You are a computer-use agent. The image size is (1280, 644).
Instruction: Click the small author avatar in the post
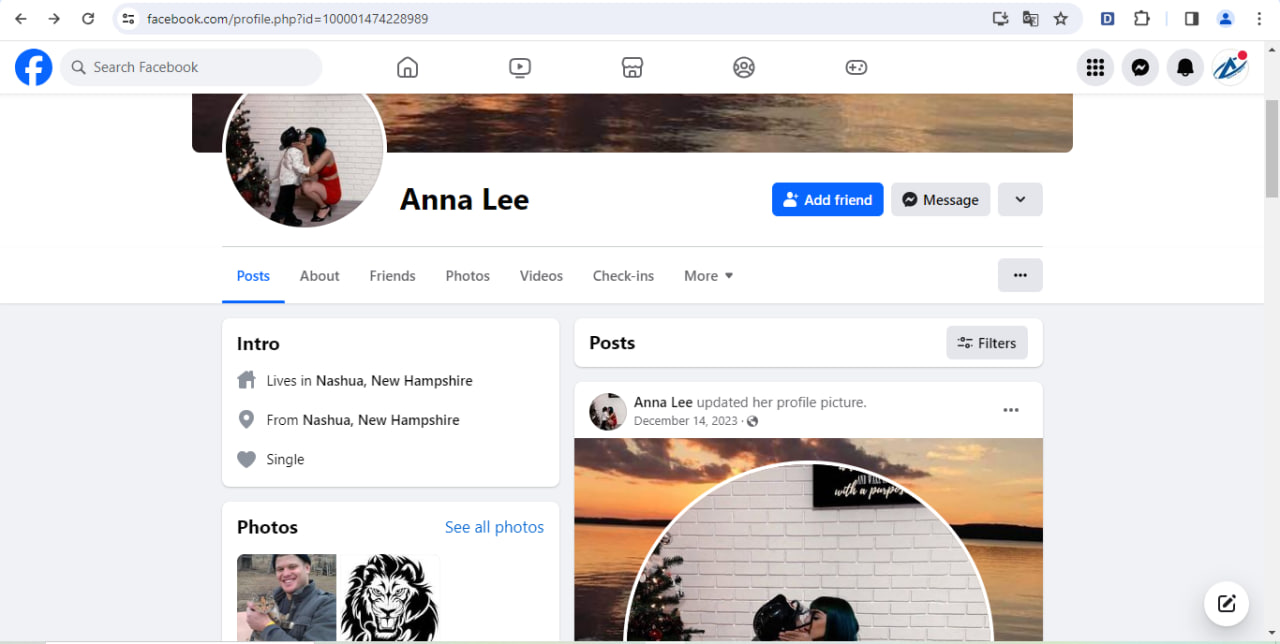pos(608,411)
